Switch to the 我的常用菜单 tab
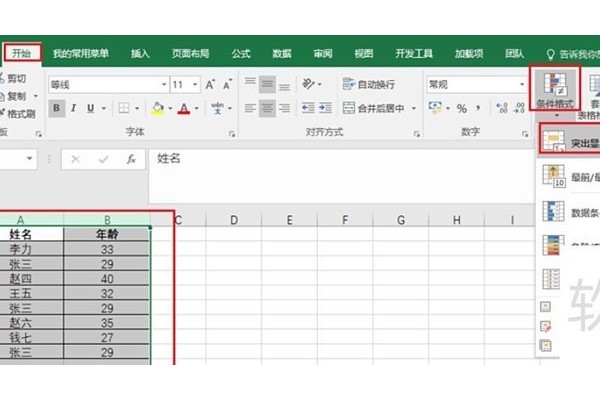The width and height of the screenshot is (600, 400). [81, 54]
